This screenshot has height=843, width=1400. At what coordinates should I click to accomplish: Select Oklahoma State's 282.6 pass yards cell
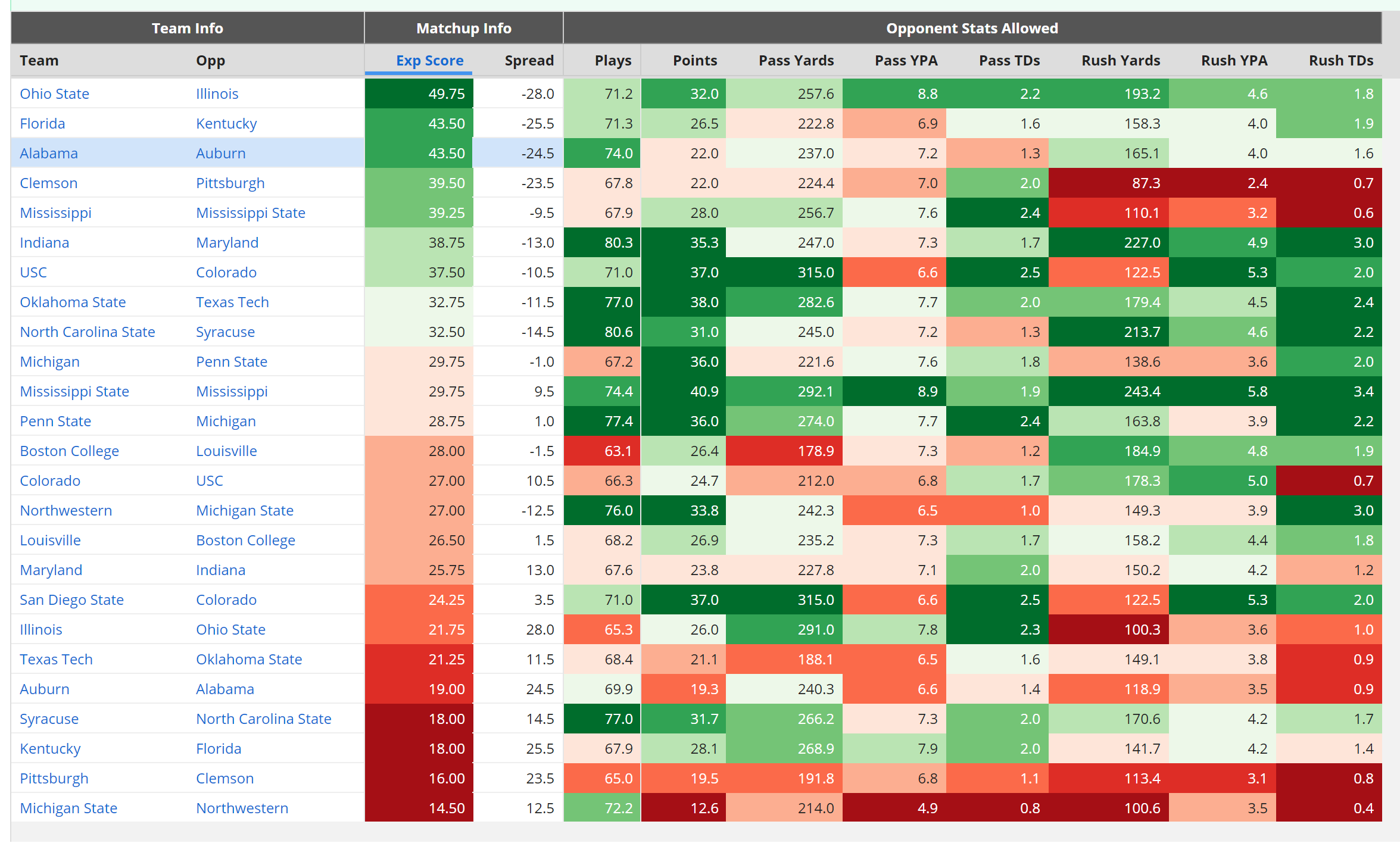tap(784, 302)
